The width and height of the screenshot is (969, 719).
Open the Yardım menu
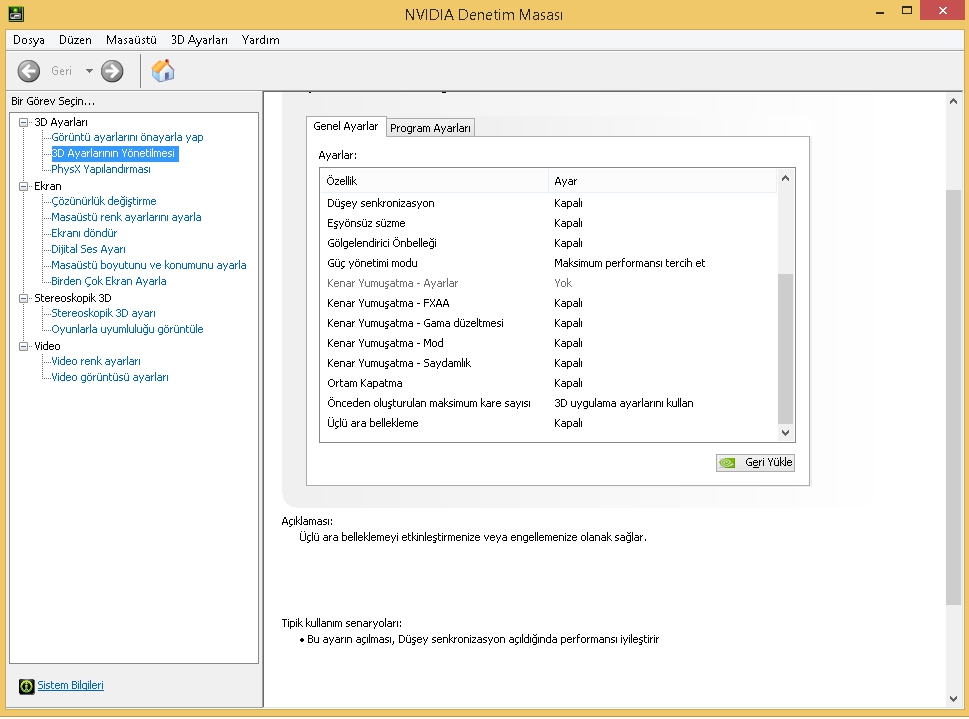coord(260,40)
